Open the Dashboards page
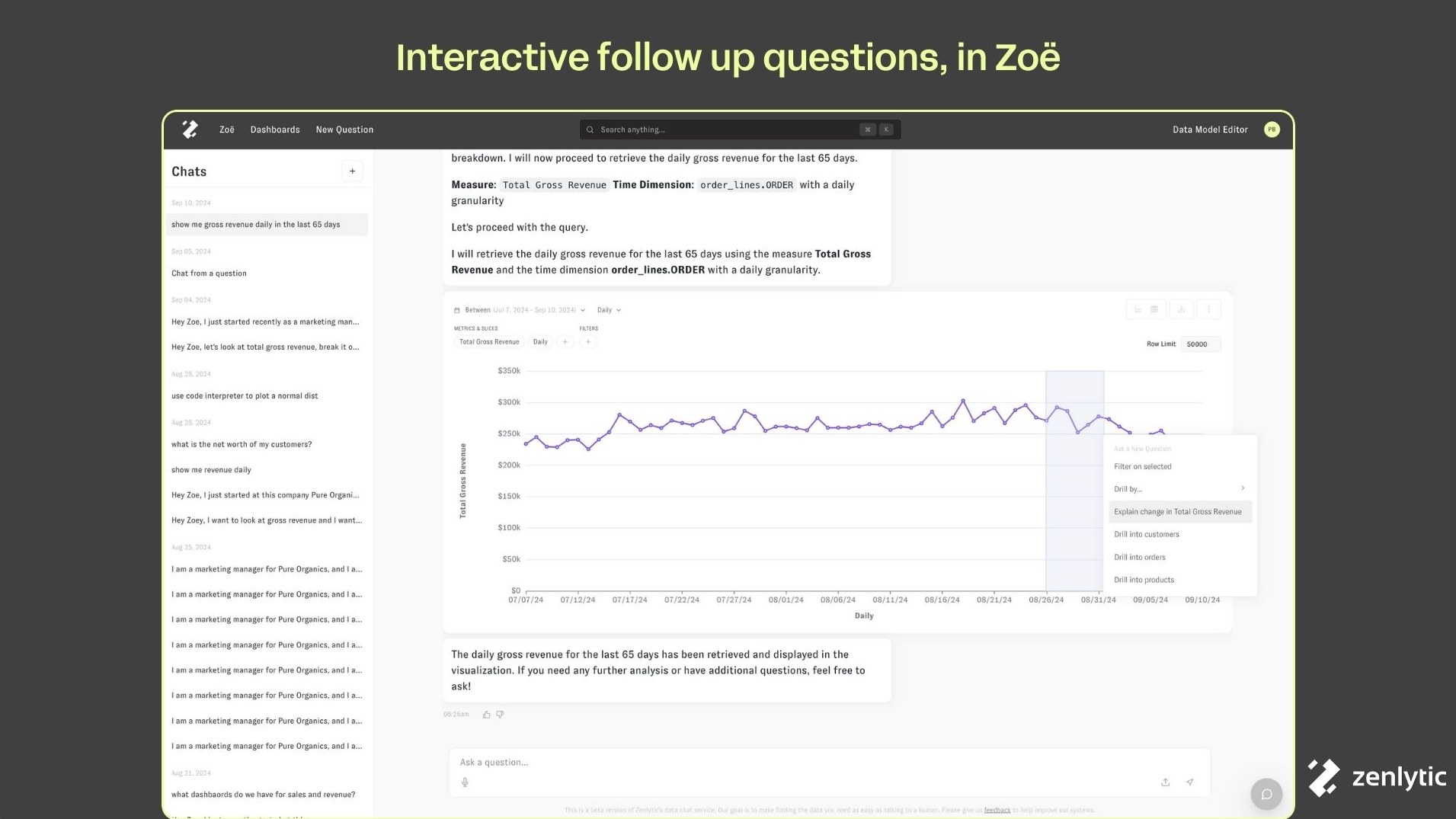 pyautogui.click(x=275, y=130)
